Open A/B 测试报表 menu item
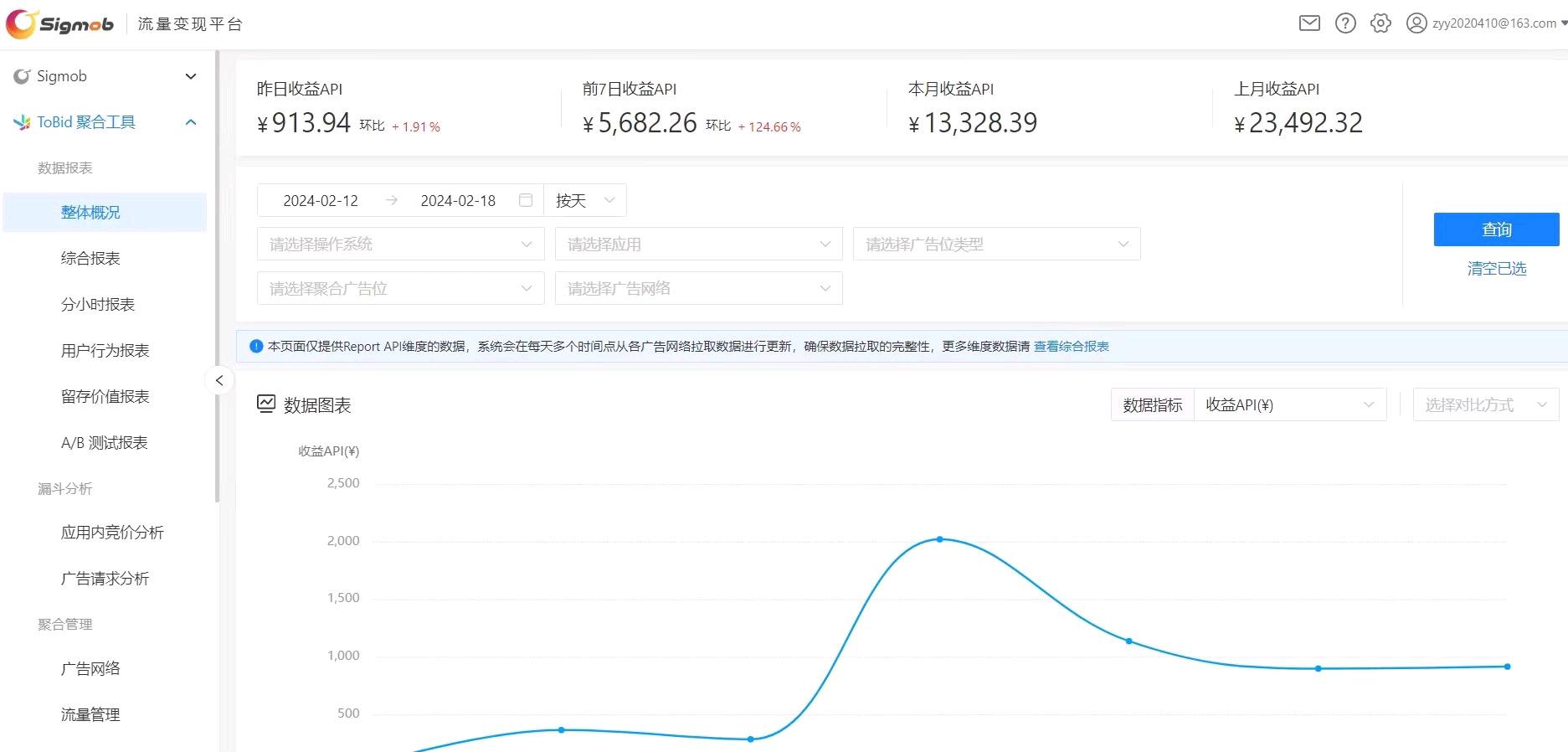The height and width of the screenshot is (752, 1568). pyautogui.click(x=105, y=443)
